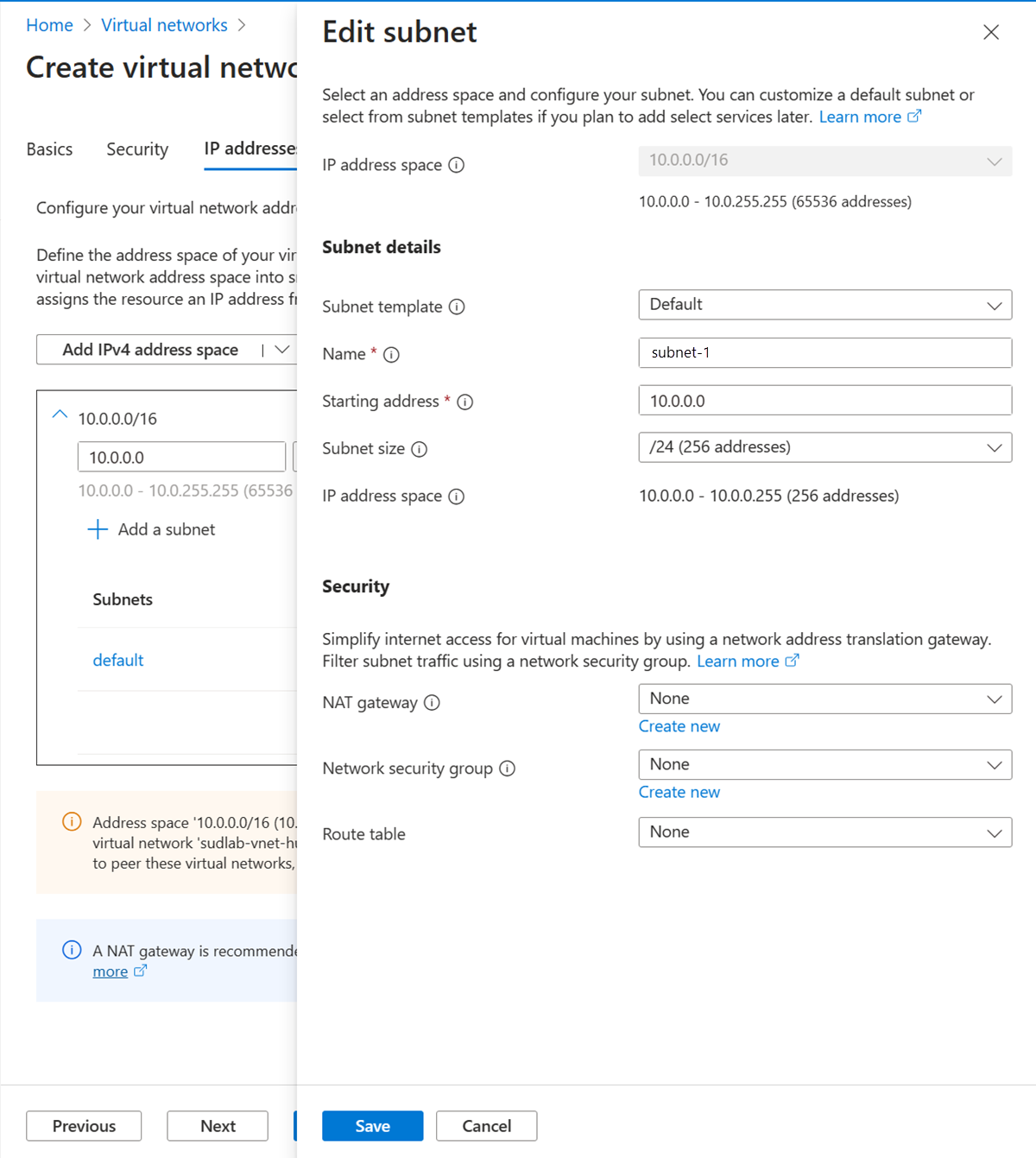Click info icon next to Subnet size
This screenshot has width=1036, height=1158.
(x=419, y=449)
